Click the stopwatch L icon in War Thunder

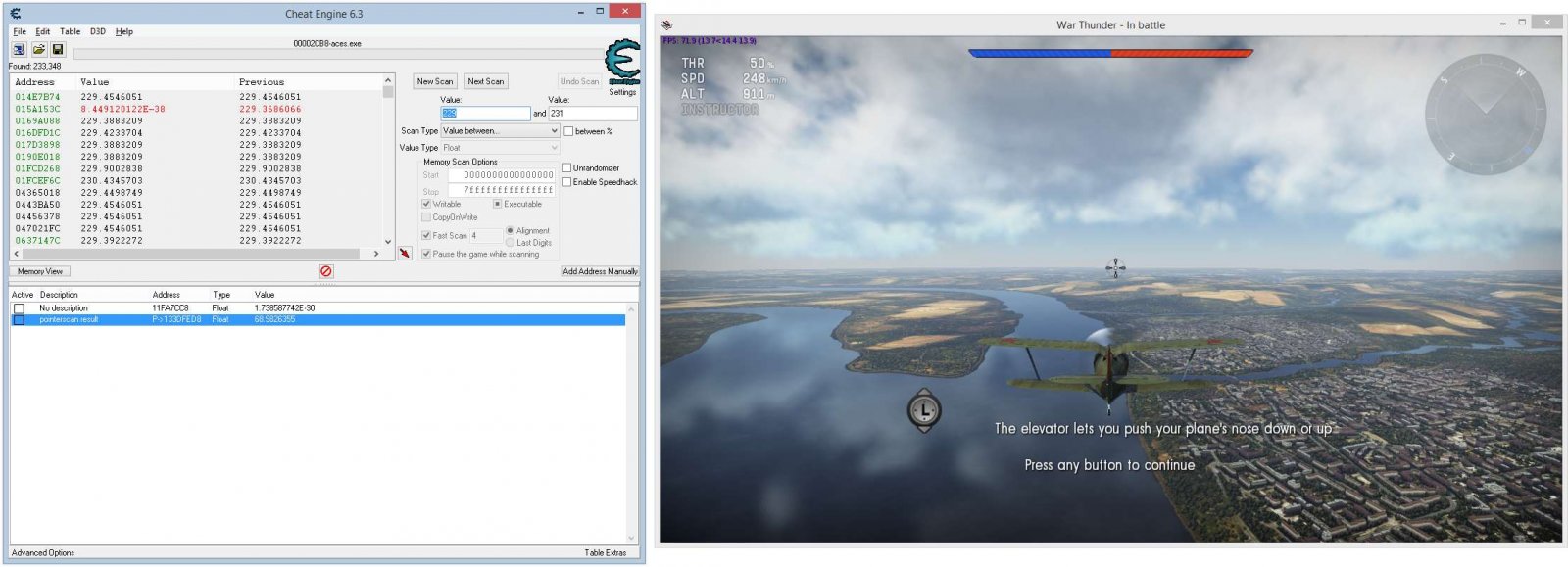tap(924, 409)
